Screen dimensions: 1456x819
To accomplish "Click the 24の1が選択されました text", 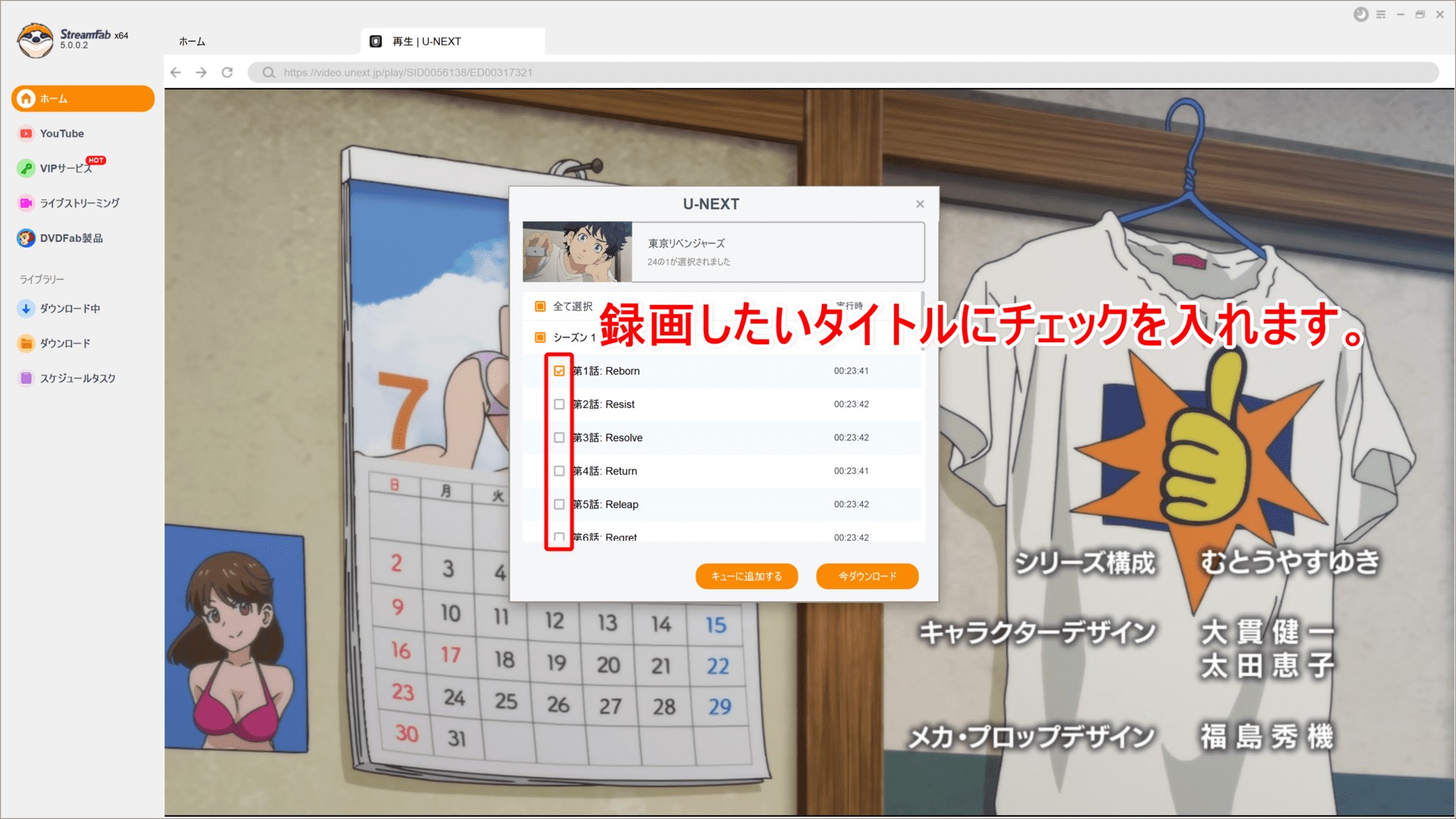I will click(689, 262).
